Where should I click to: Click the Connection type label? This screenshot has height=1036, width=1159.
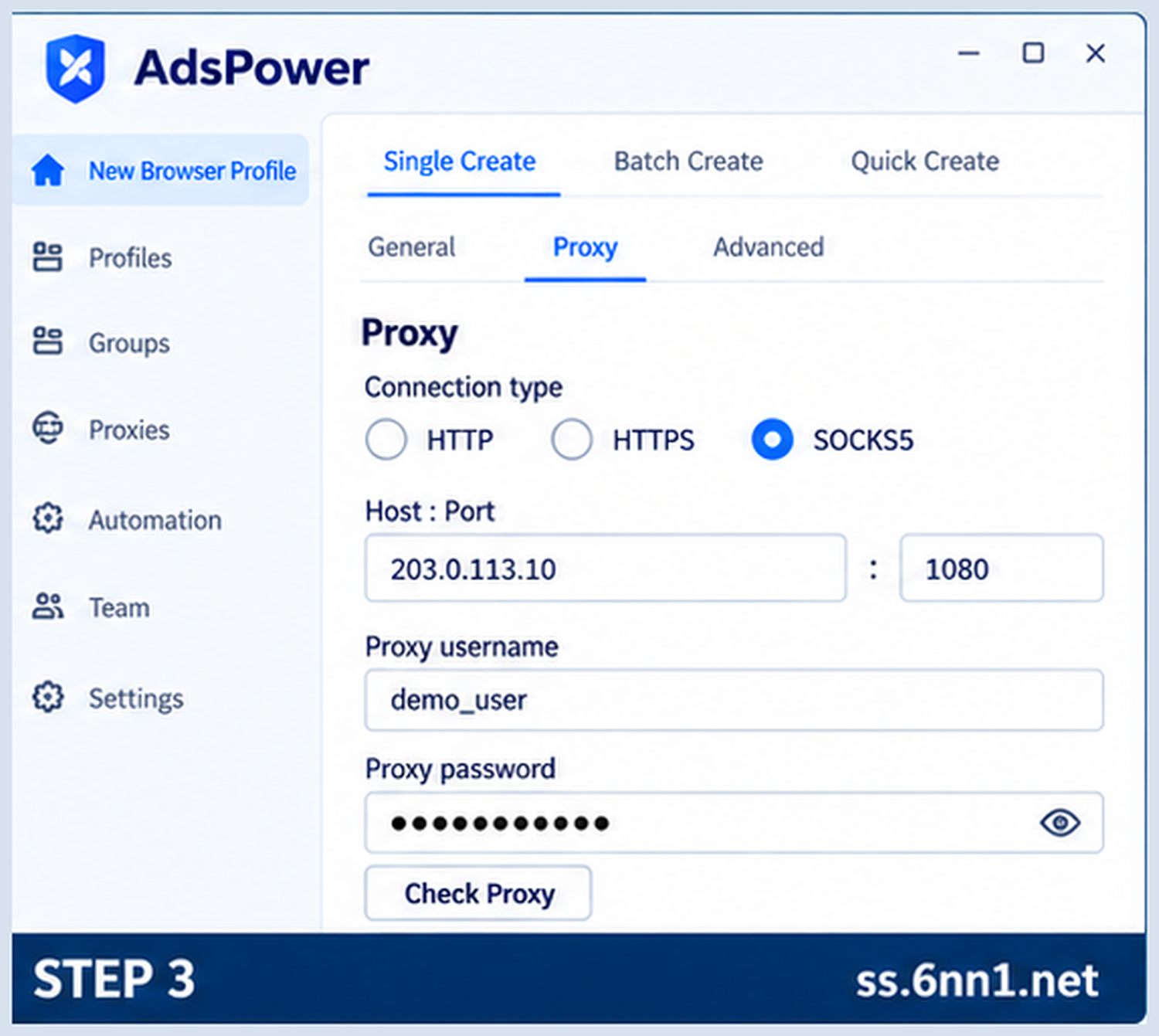click(464, 387)
